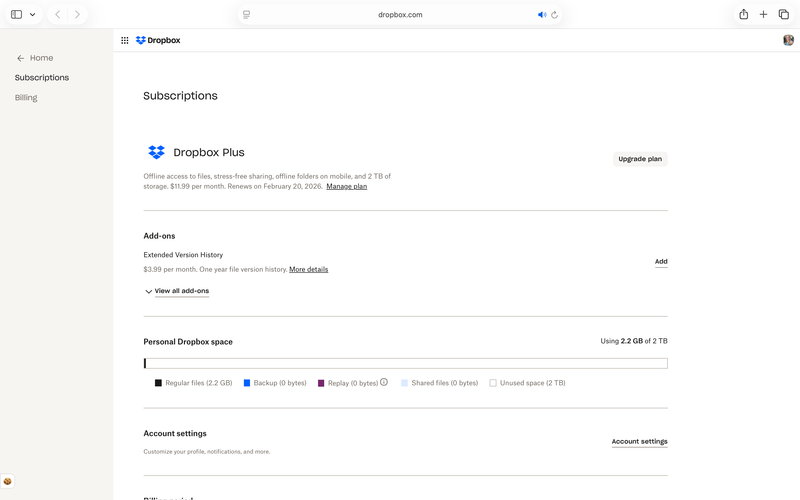The height and width of the screenshot is (500, 800).
Task: Reload the page in Safari
Action: [x=555, y=15]
